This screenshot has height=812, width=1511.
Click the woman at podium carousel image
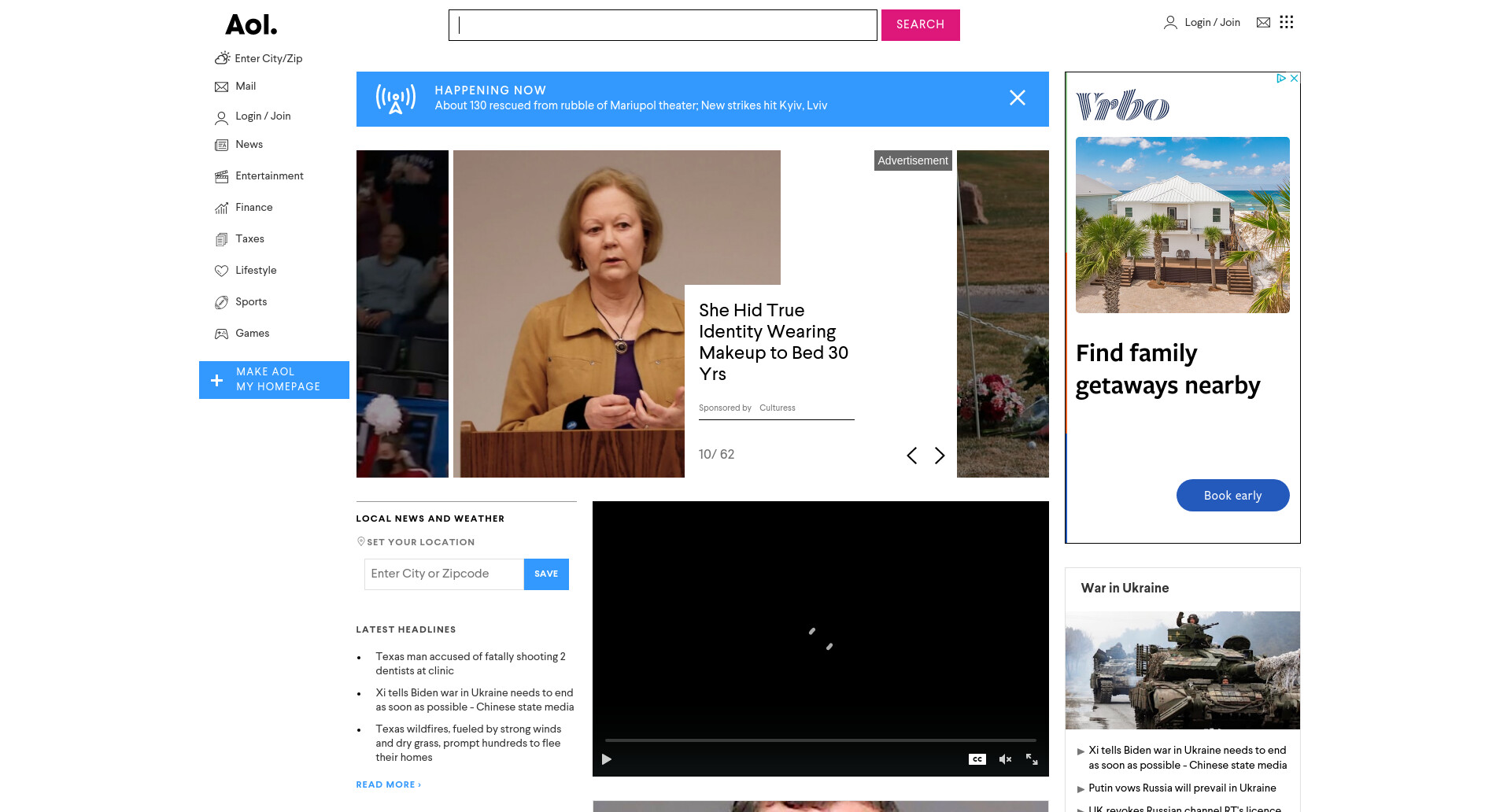[x=569, y=314]
